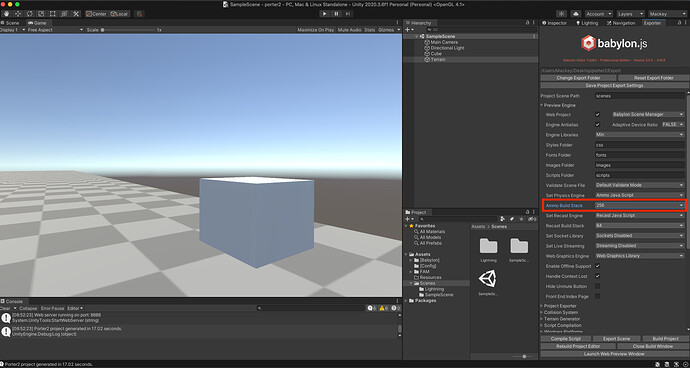Select the Rect transform tool
This screenshot has width=690, height=368.
coord(52,14)
